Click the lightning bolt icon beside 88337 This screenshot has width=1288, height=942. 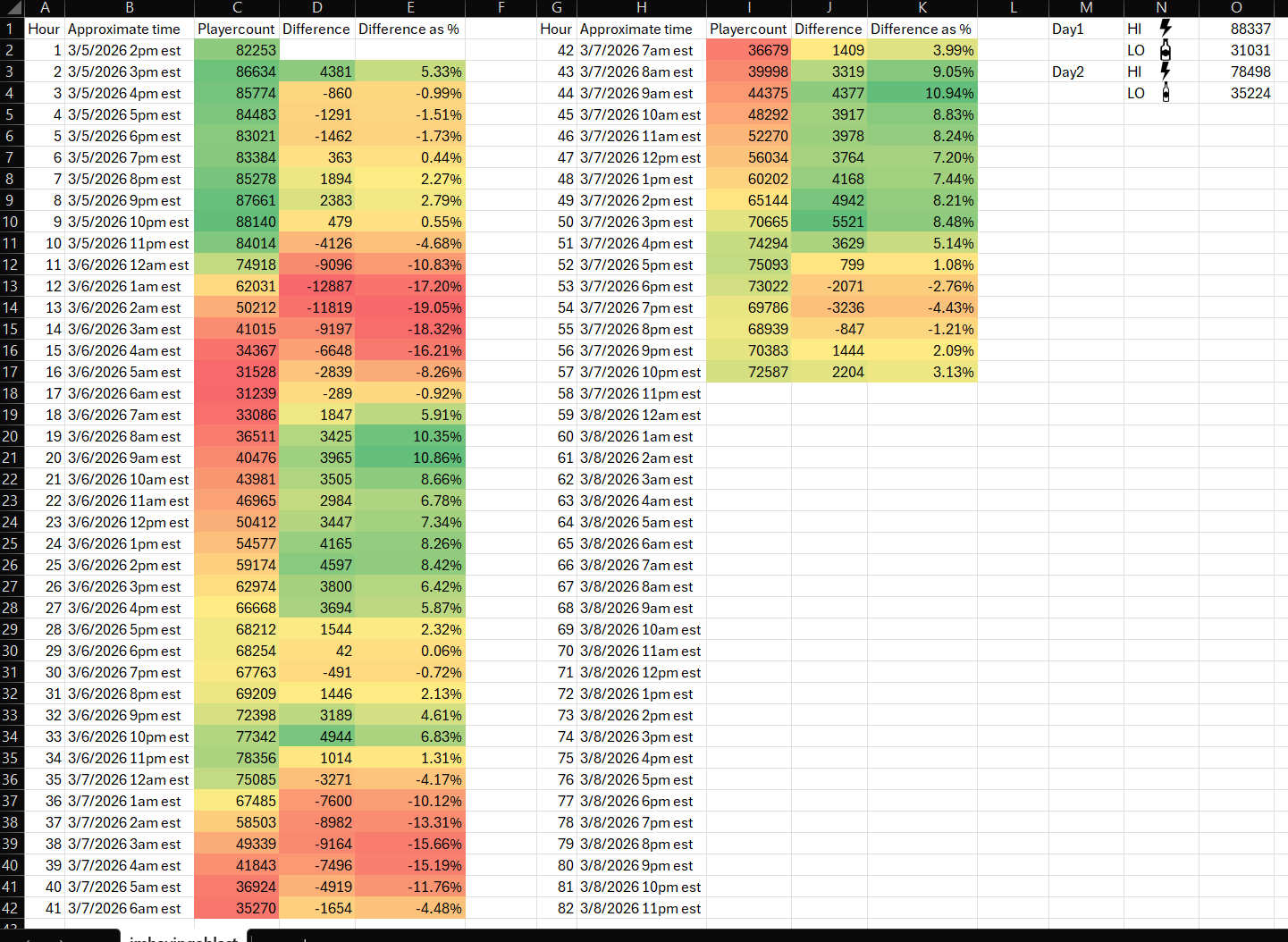(x=1166, y=29)
